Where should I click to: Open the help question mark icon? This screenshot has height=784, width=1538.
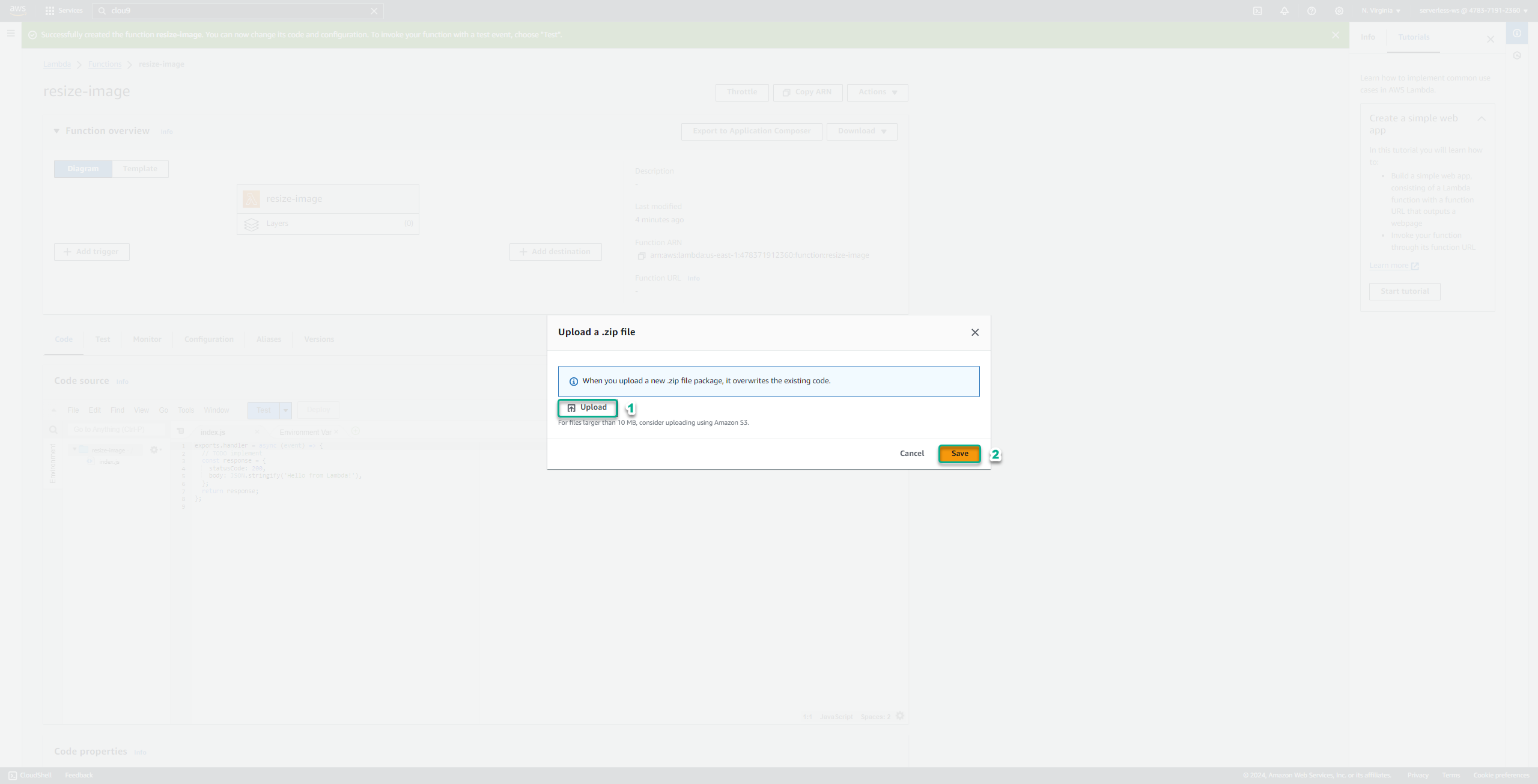coord(1312,11)
